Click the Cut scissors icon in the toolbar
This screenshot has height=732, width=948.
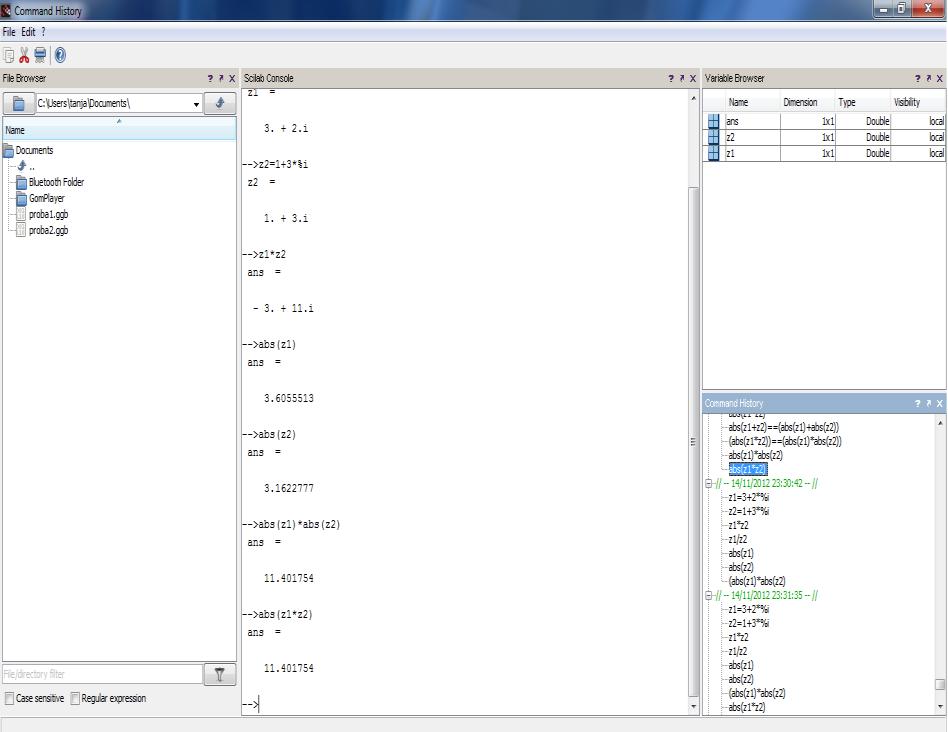click(x=24, y=56)
